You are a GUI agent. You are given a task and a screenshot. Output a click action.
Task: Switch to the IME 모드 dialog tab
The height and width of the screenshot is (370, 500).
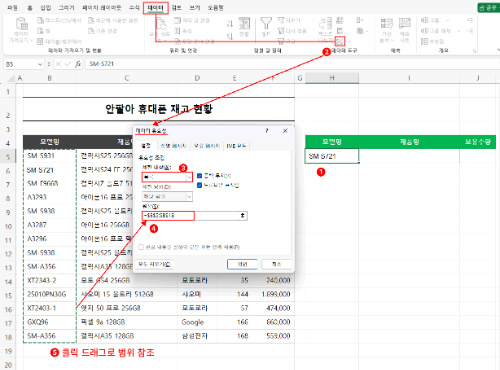point(236,146)
